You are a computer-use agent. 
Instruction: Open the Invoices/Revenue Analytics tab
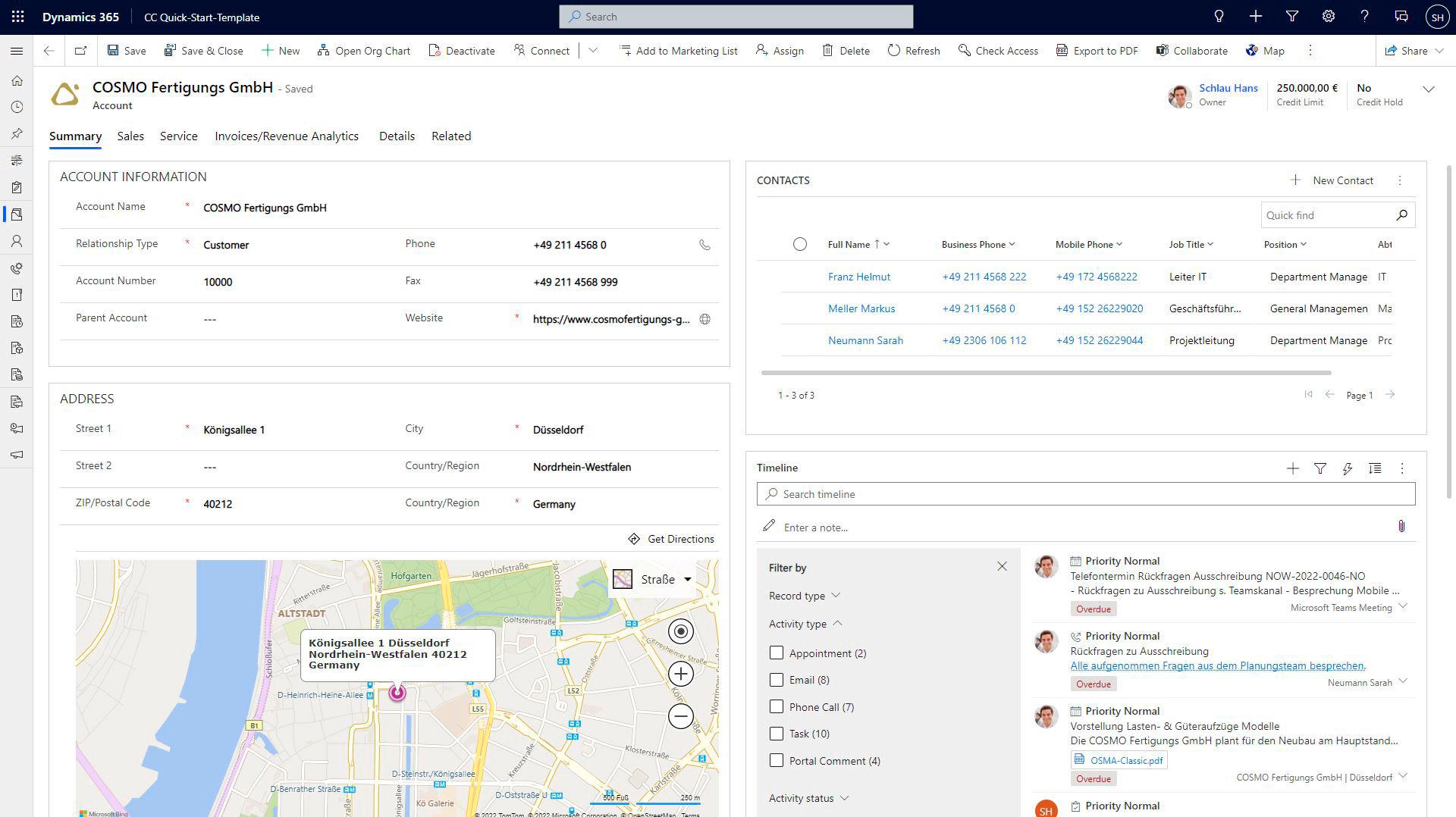click(287, 136)
